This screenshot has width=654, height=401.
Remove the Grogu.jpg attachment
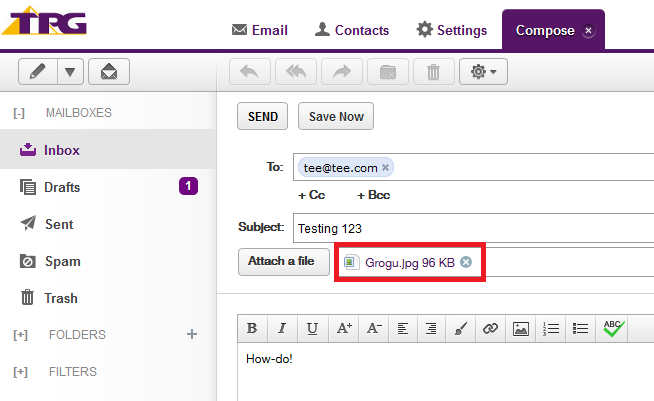click(x=466, y=262)
